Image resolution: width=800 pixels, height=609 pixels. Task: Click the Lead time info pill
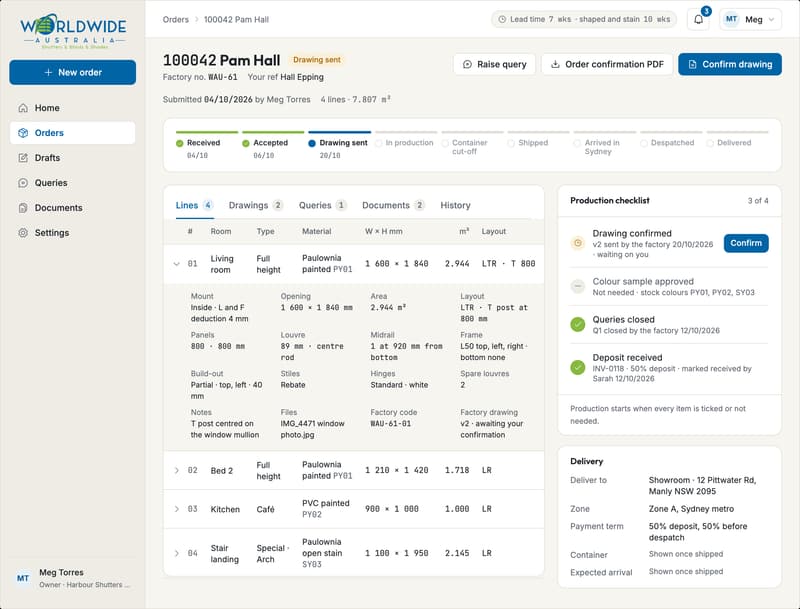(584, 19)
